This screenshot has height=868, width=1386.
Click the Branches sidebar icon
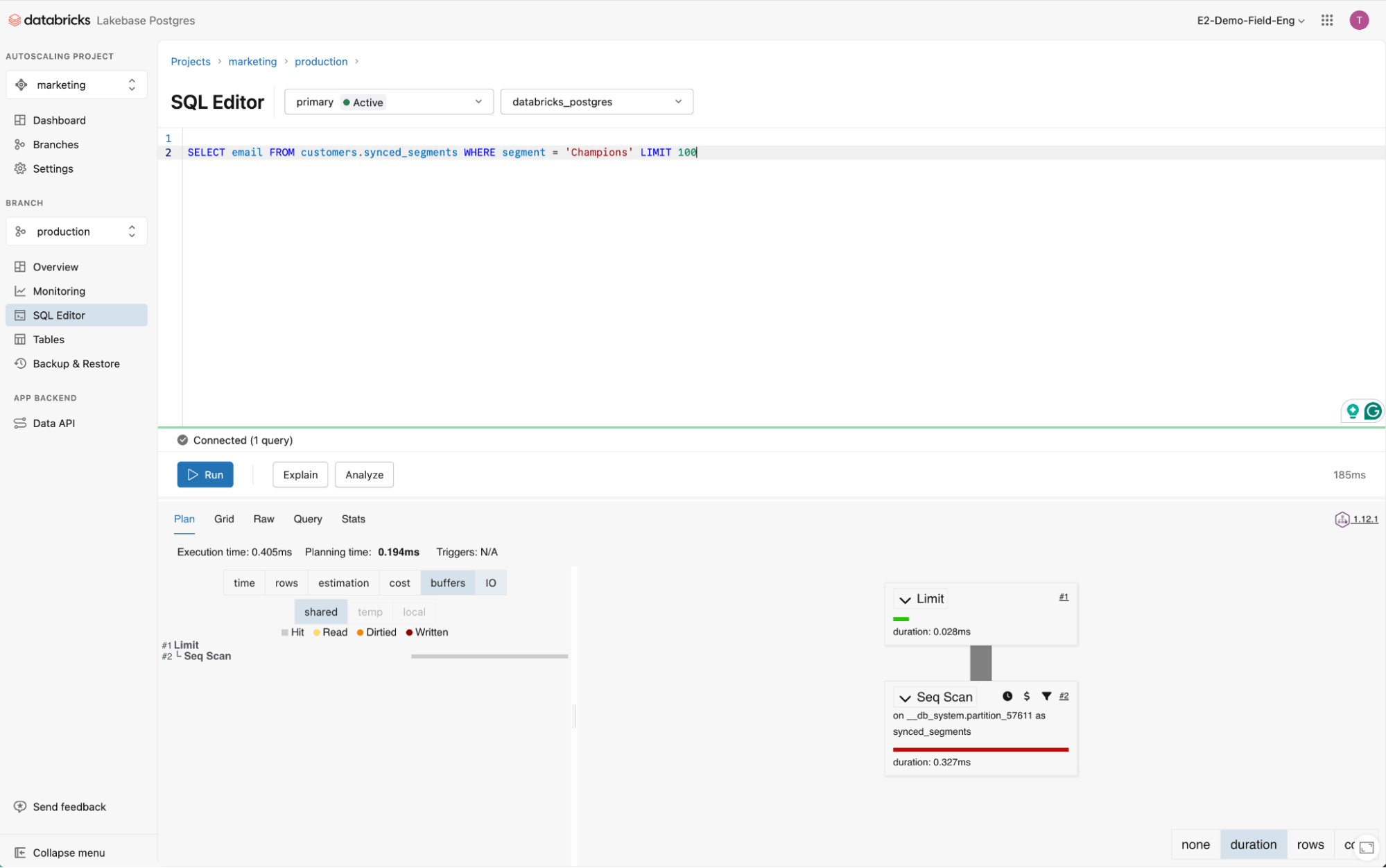tap(20, 144)
